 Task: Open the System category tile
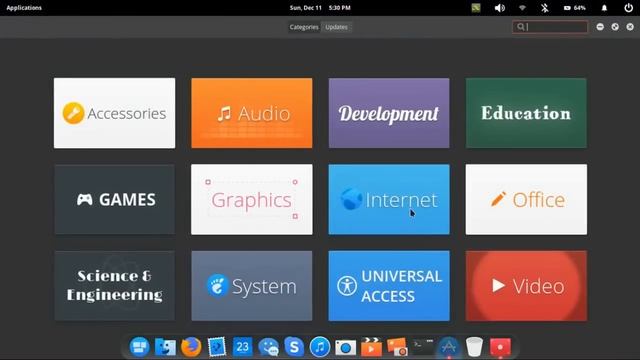252,286
